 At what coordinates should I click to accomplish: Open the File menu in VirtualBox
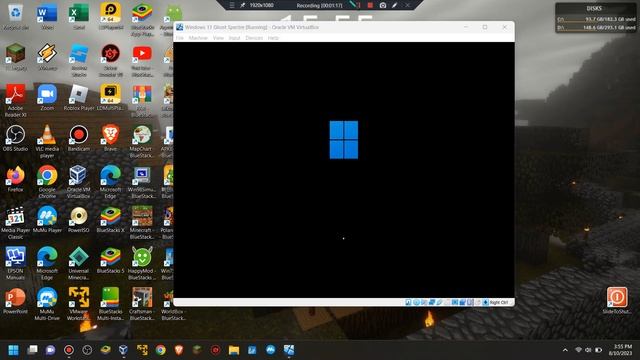point(180,38)
